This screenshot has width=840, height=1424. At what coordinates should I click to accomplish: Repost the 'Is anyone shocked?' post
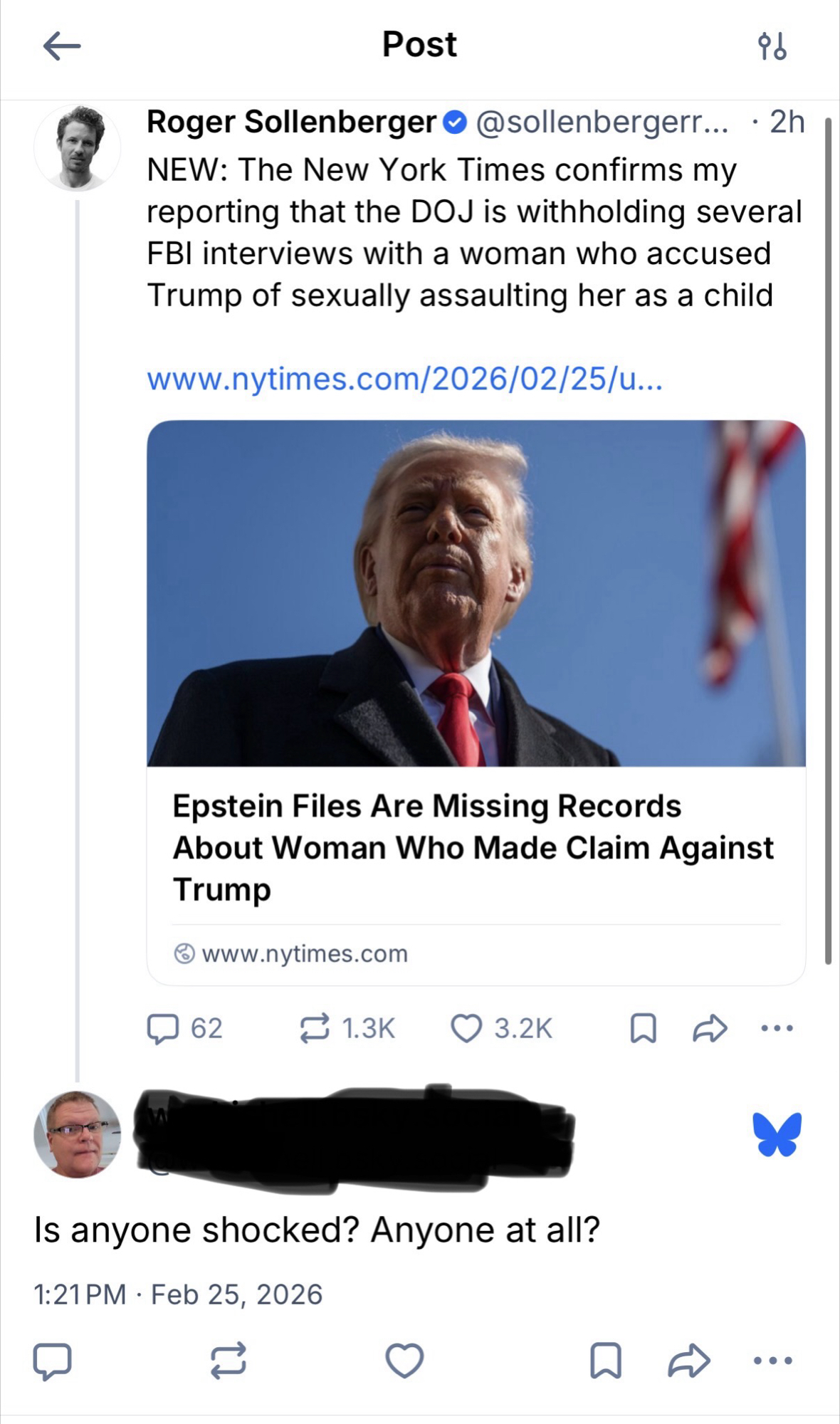(x=229, y=1361)
